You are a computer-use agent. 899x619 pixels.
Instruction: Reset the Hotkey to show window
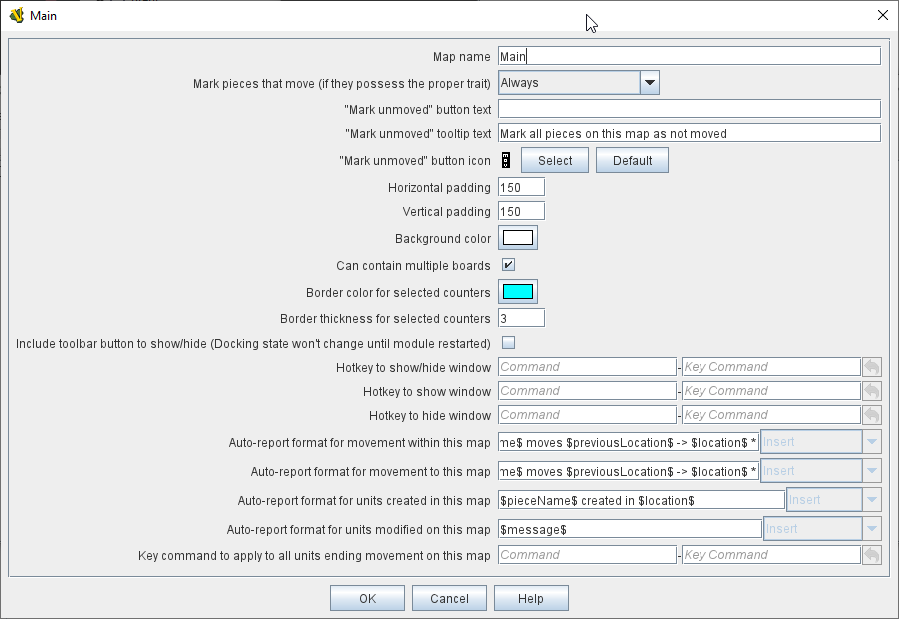871,391
